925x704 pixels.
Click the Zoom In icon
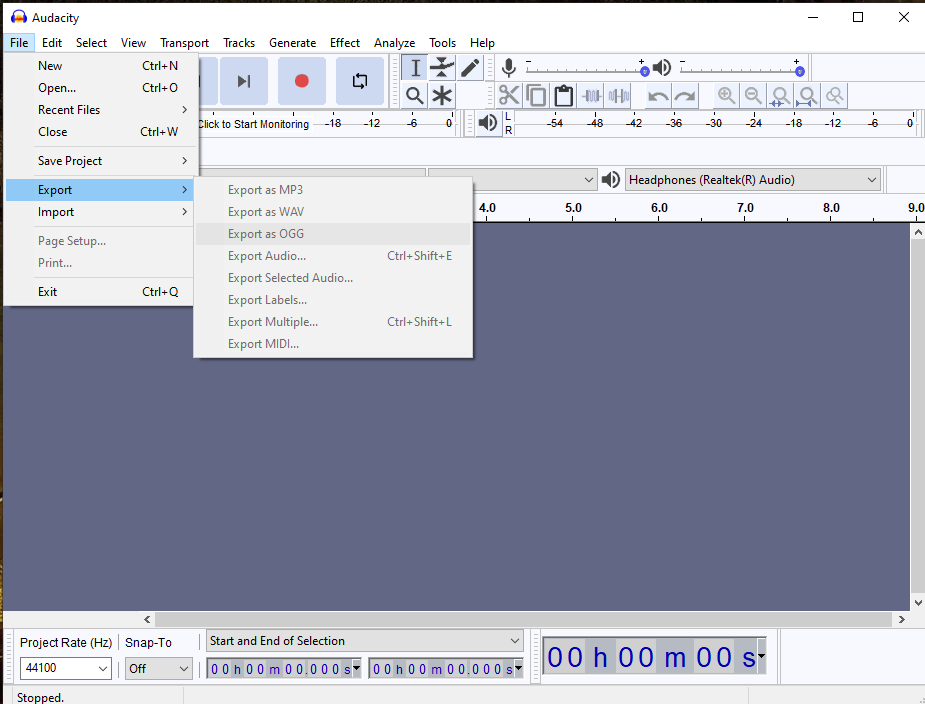726,96
